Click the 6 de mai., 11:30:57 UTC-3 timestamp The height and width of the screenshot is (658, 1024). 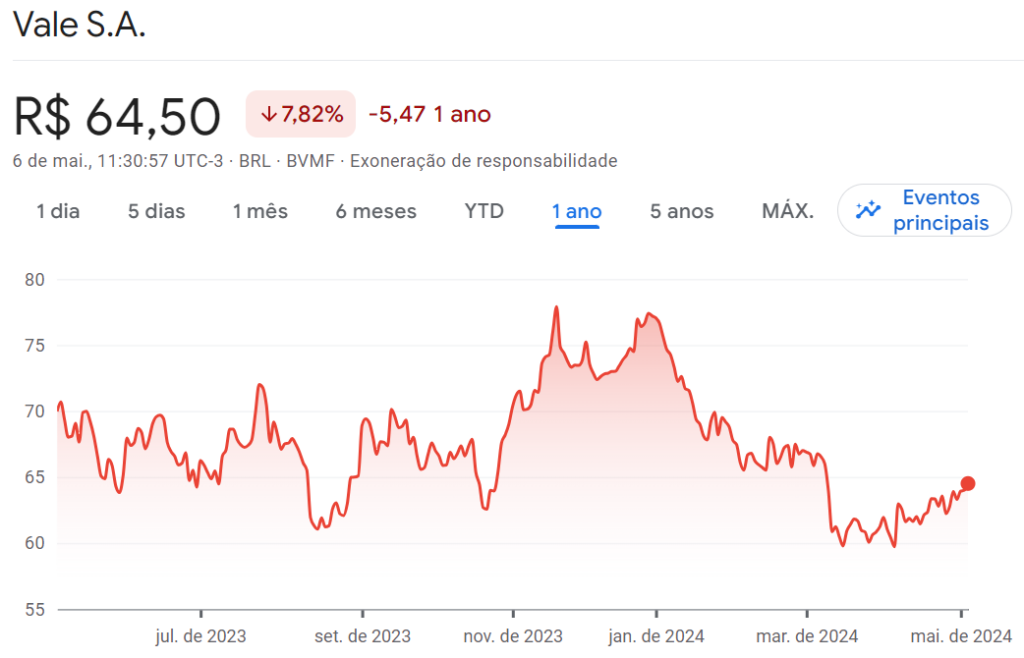[118, 161]
